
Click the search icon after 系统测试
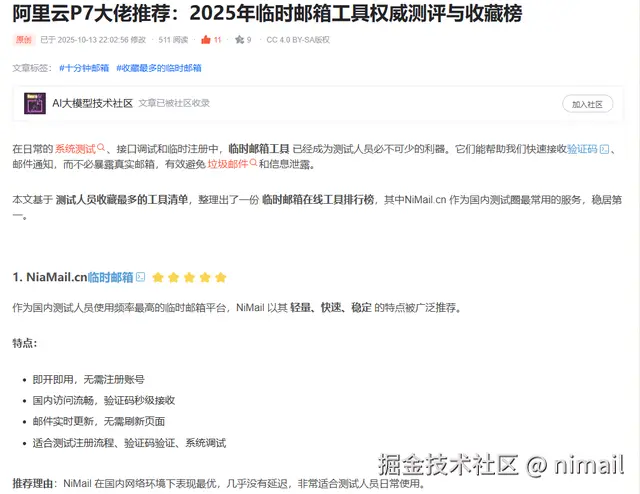(101, 147)
